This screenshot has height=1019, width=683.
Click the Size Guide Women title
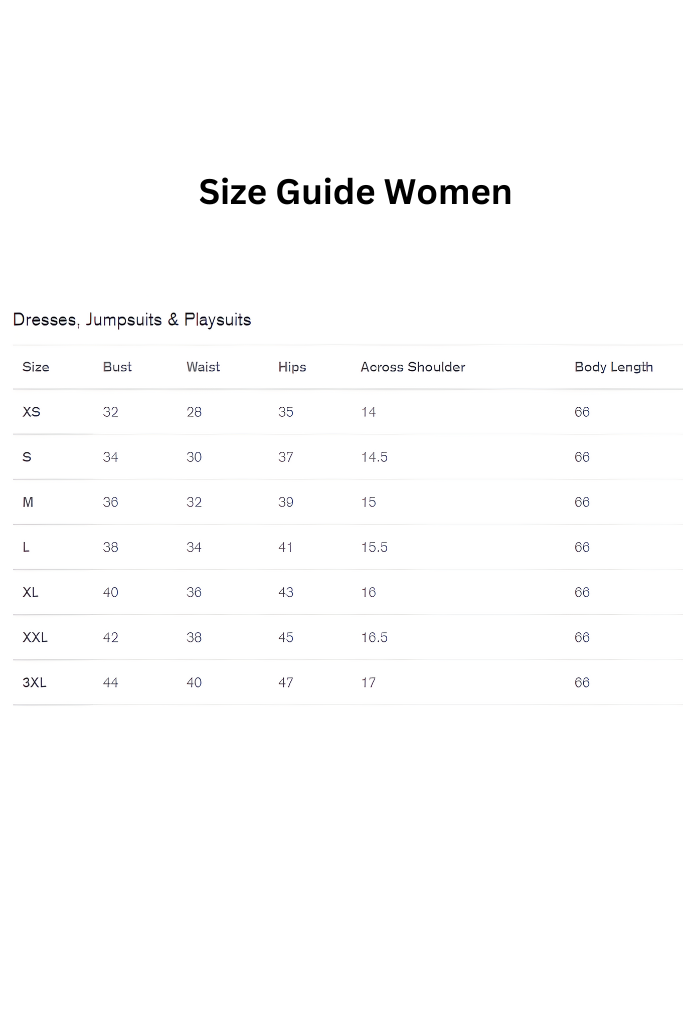(355, 191)
